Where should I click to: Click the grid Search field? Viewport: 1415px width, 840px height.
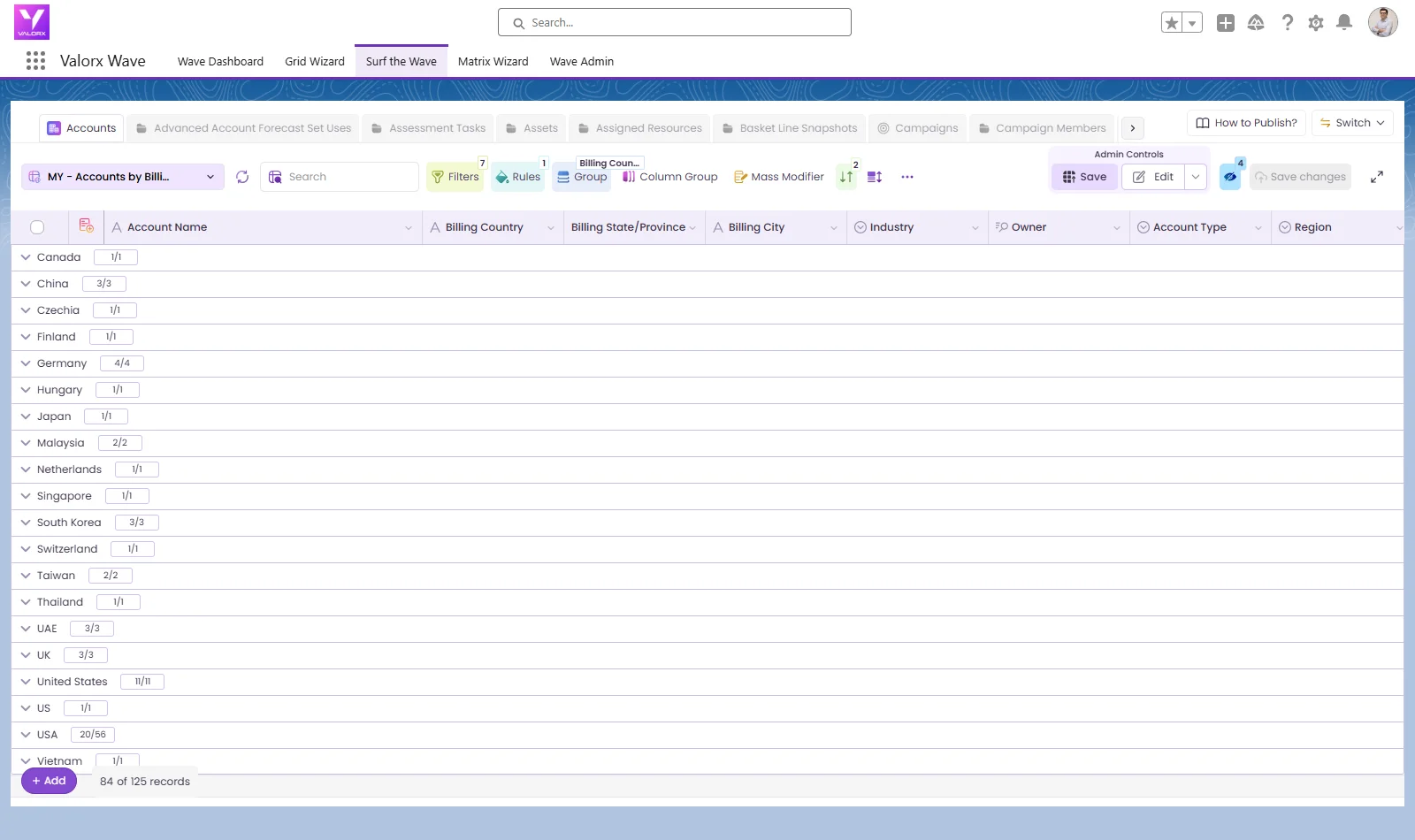pos(340,177)
